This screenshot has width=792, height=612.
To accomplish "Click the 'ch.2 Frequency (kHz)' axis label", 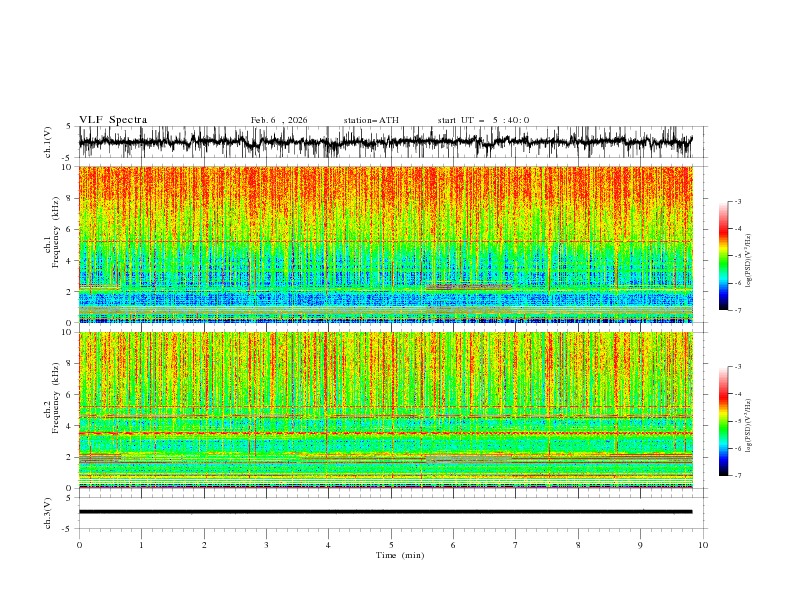I will point(53,398).
